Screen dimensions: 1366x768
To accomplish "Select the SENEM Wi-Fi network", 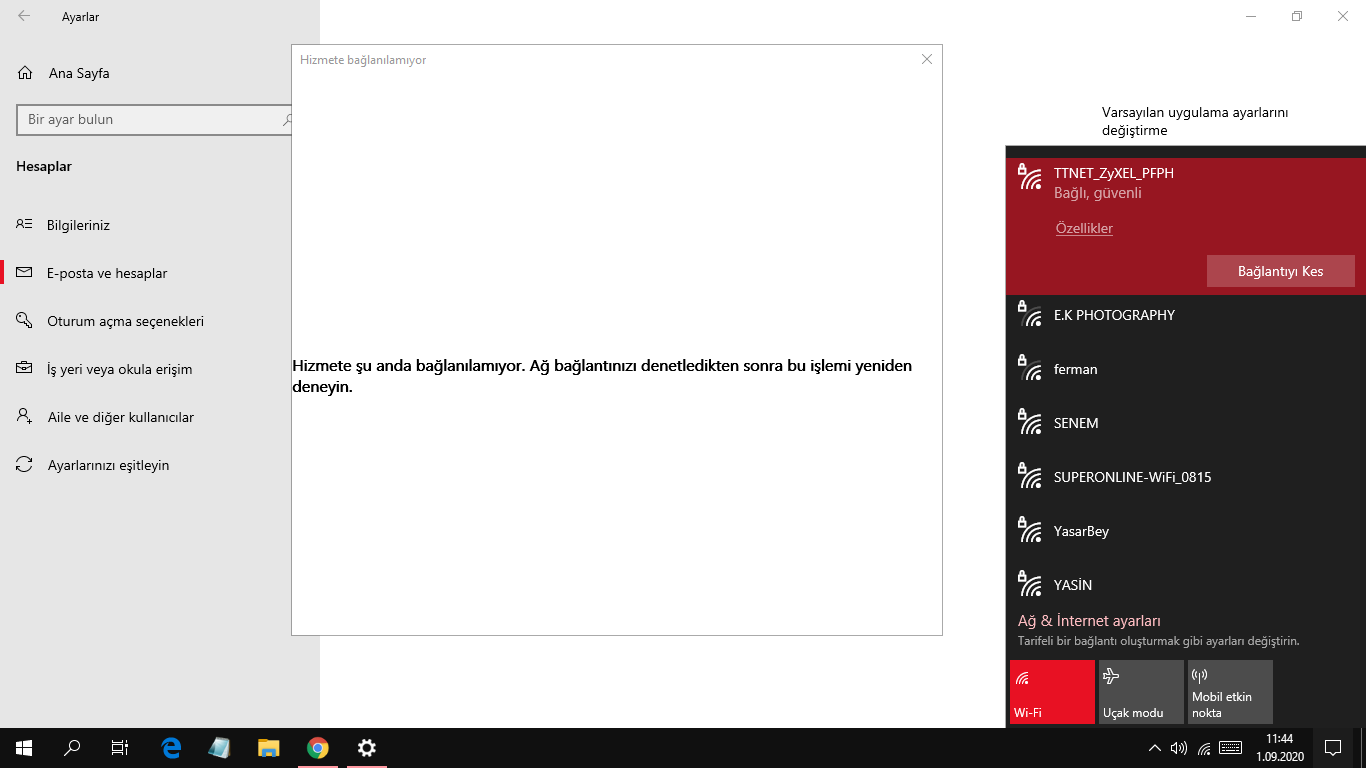I will pyautogui.click(x=1185, y=423).
